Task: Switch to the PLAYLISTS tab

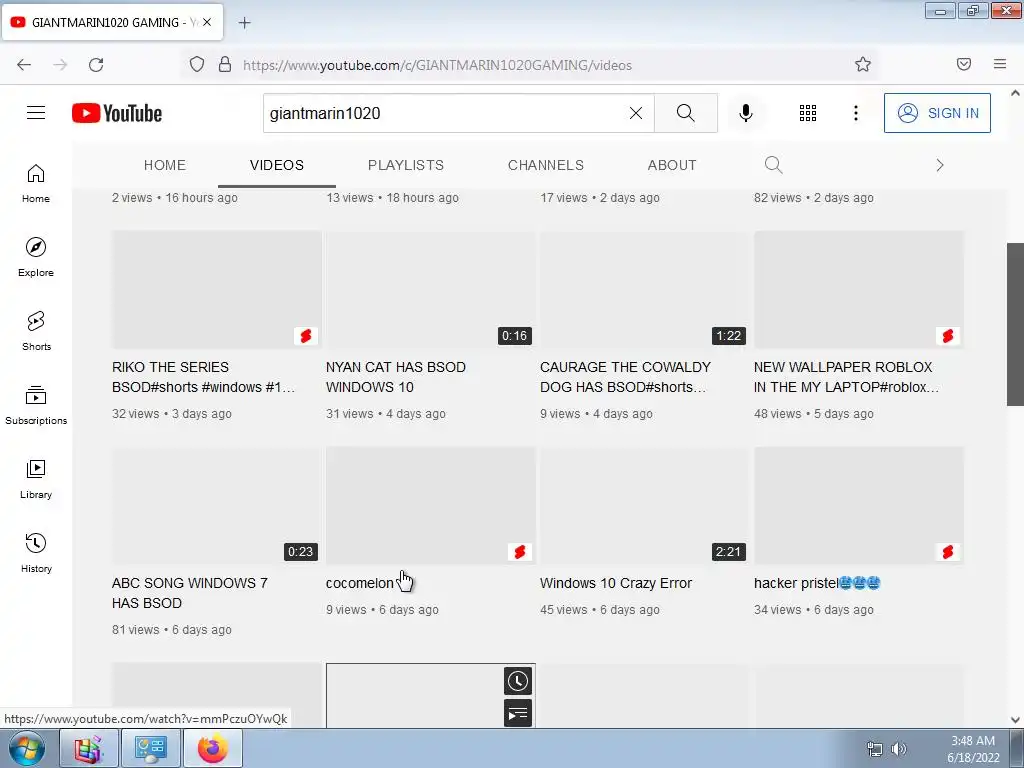Action: click(x=406, y=165)
